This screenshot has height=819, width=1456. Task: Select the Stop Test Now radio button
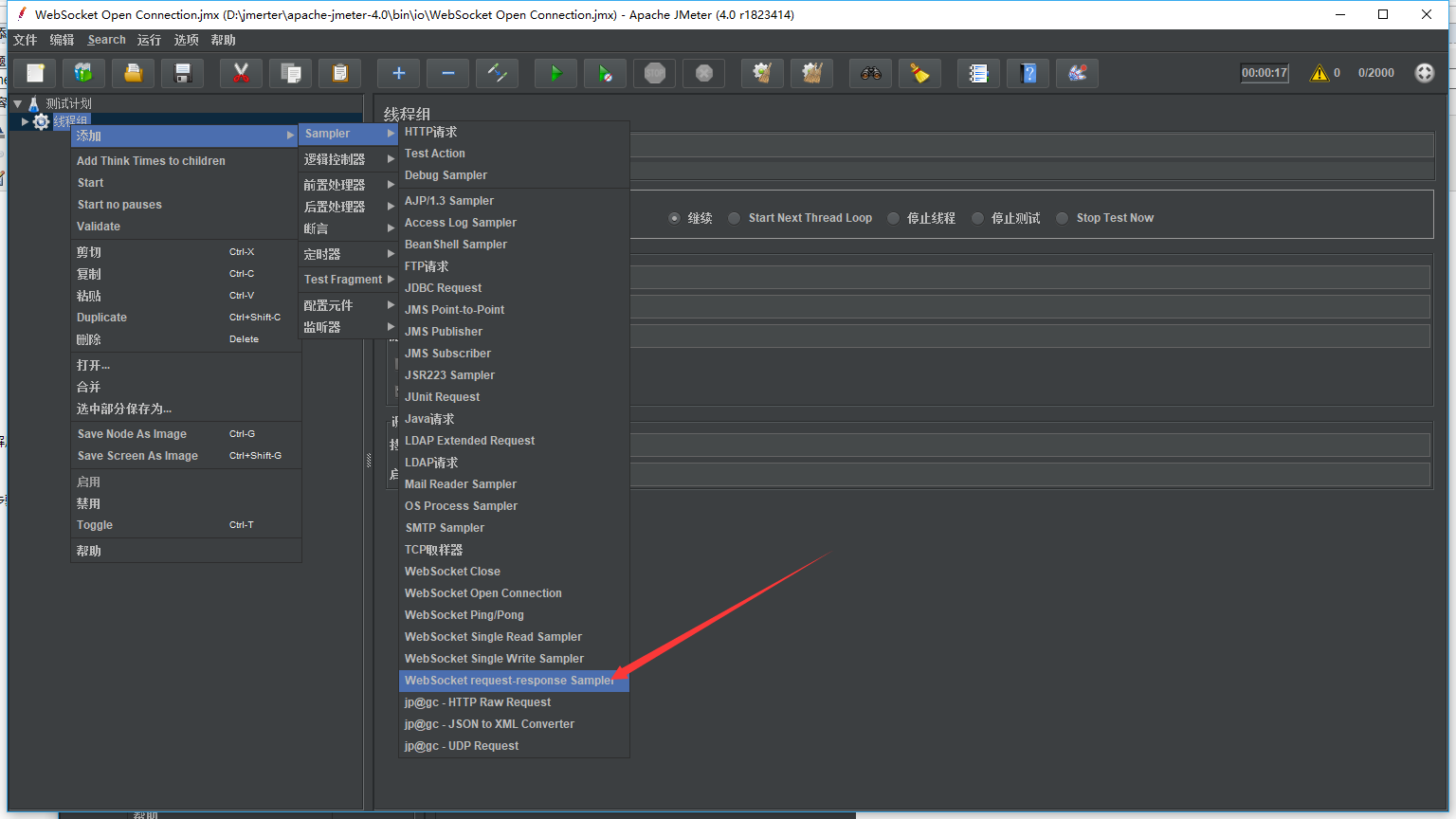pos(1062,218)
